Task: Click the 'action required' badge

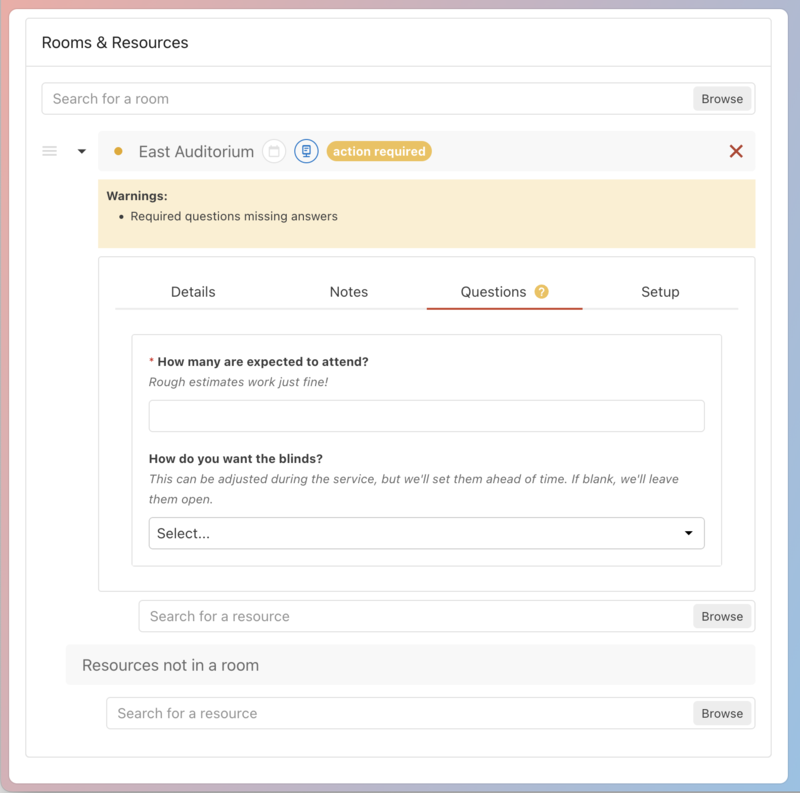Action: coord(379,152)
